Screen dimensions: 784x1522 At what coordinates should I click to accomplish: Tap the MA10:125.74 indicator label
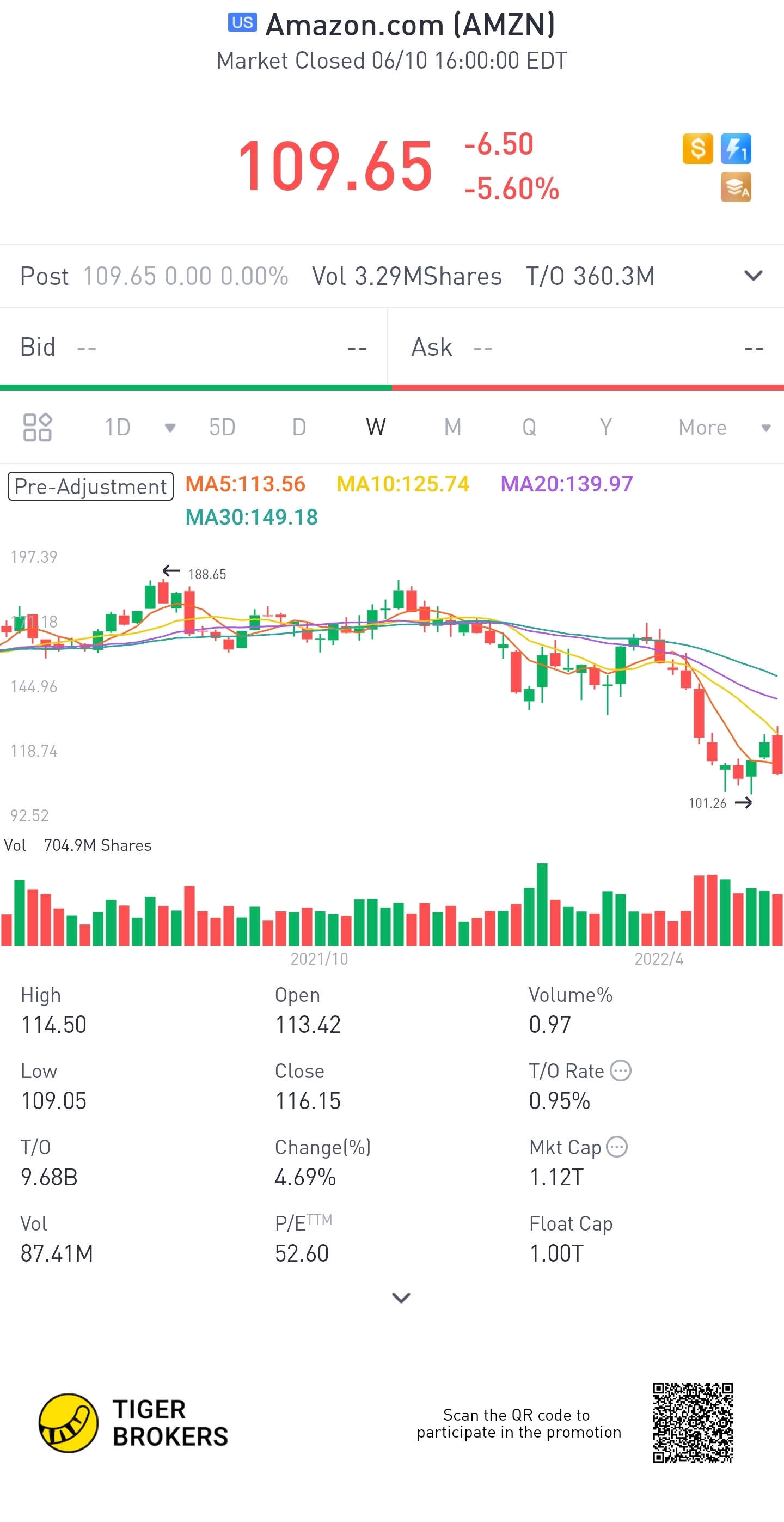(403, 484)
